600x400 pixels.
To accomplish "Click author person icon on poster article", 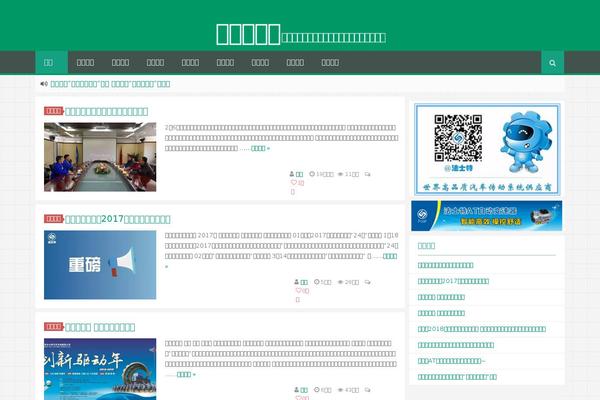I will 296,390.
